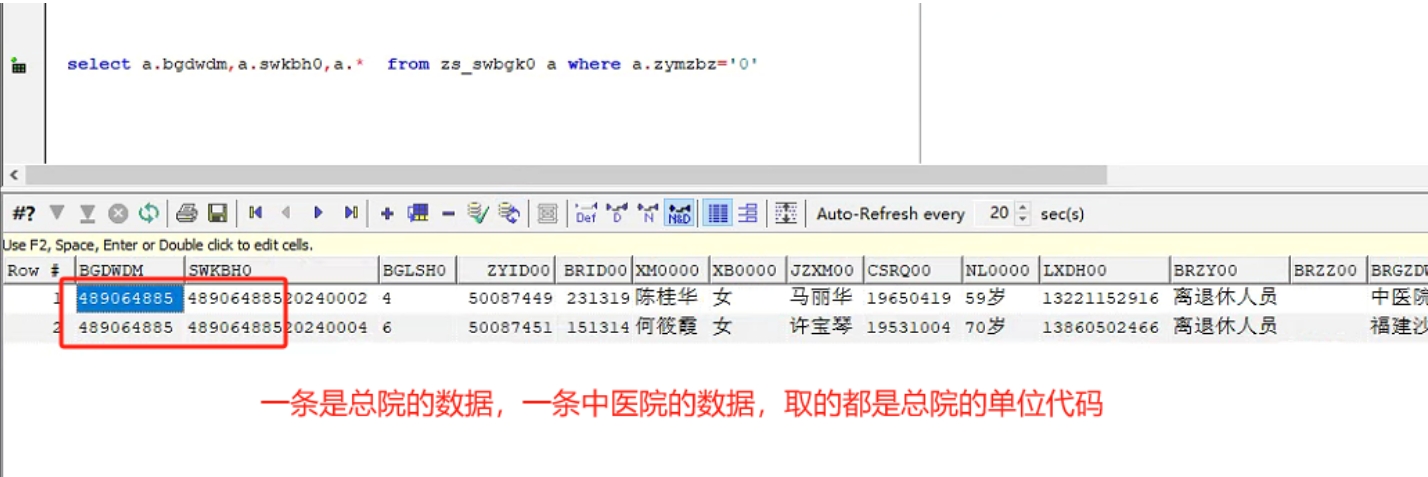Click the CSRQ00 column header
Image resolution: width=1428 pixels, height=477 pixels.
pyautogui.click(x=912, y=270)
